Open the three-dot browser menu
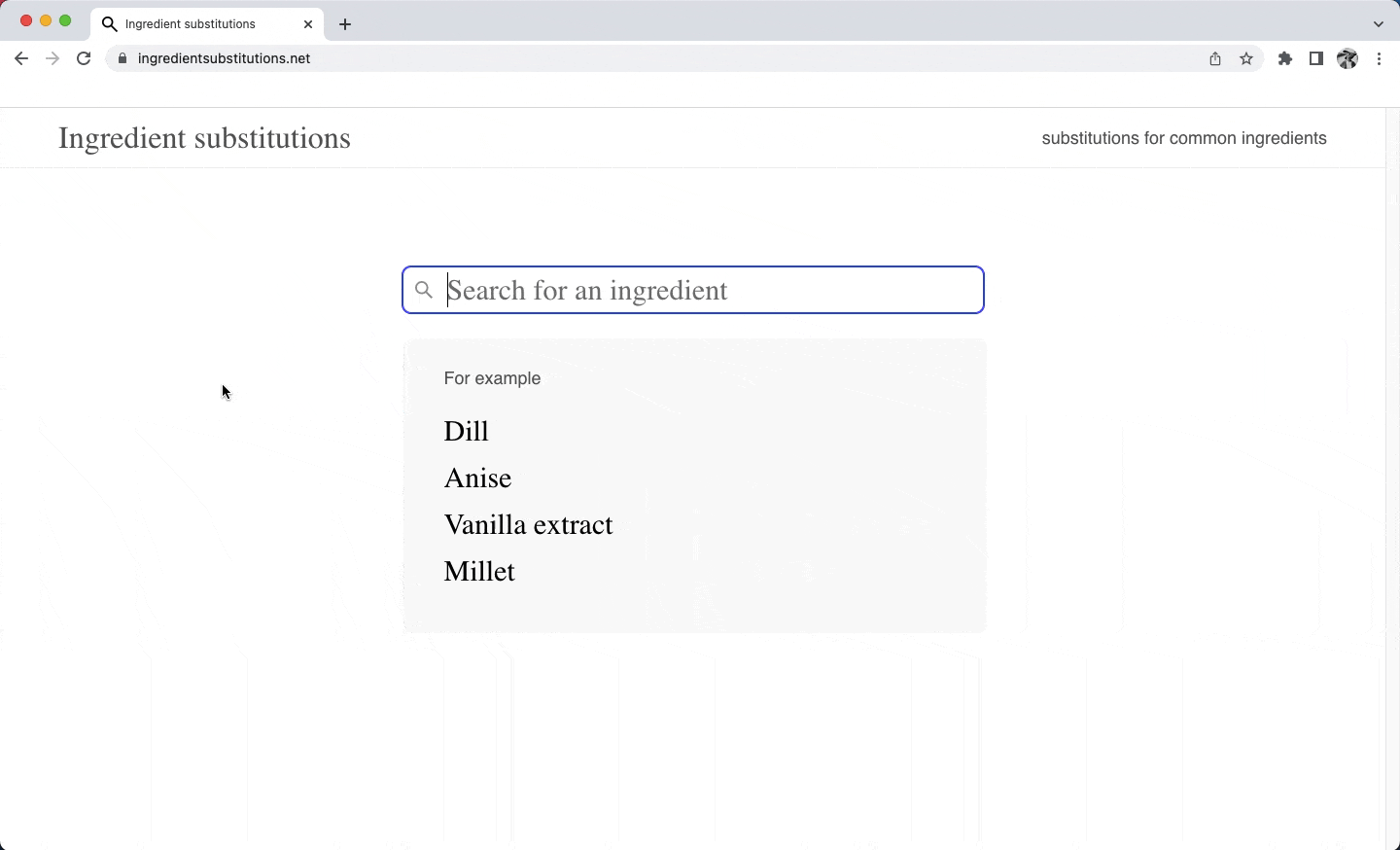 tap(1380, 58)
